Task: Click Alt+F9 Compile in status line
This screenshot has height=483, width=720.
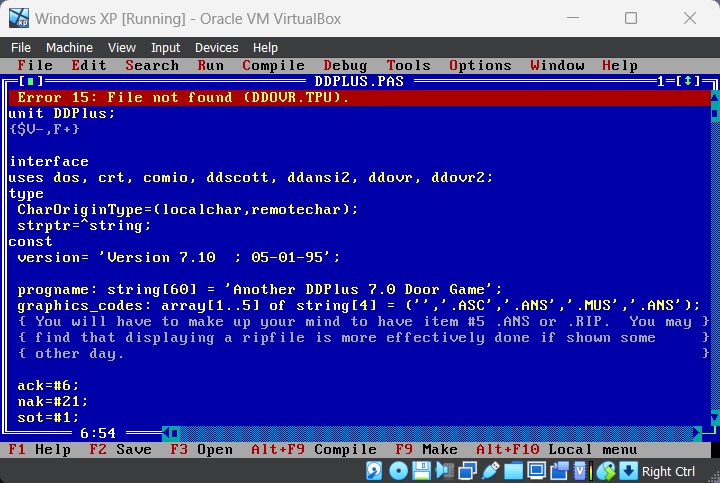Action: click(314, 449)
